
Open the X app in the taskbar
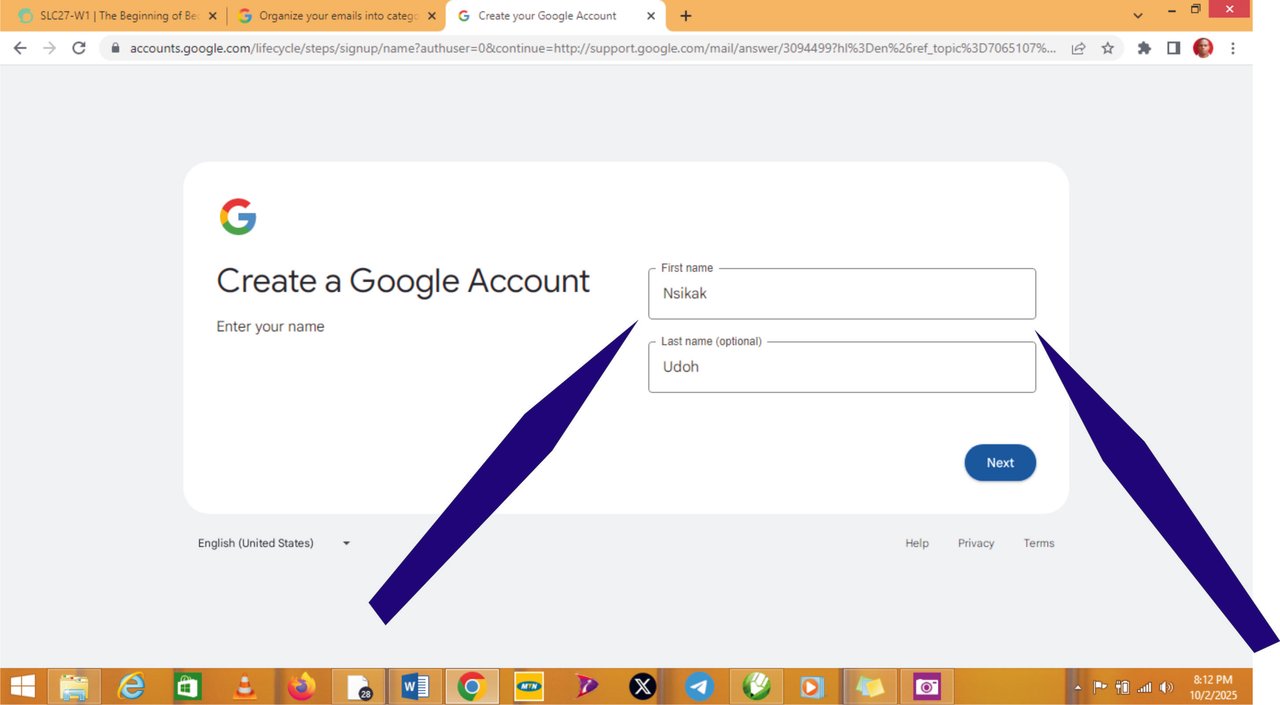coord(643,686)
